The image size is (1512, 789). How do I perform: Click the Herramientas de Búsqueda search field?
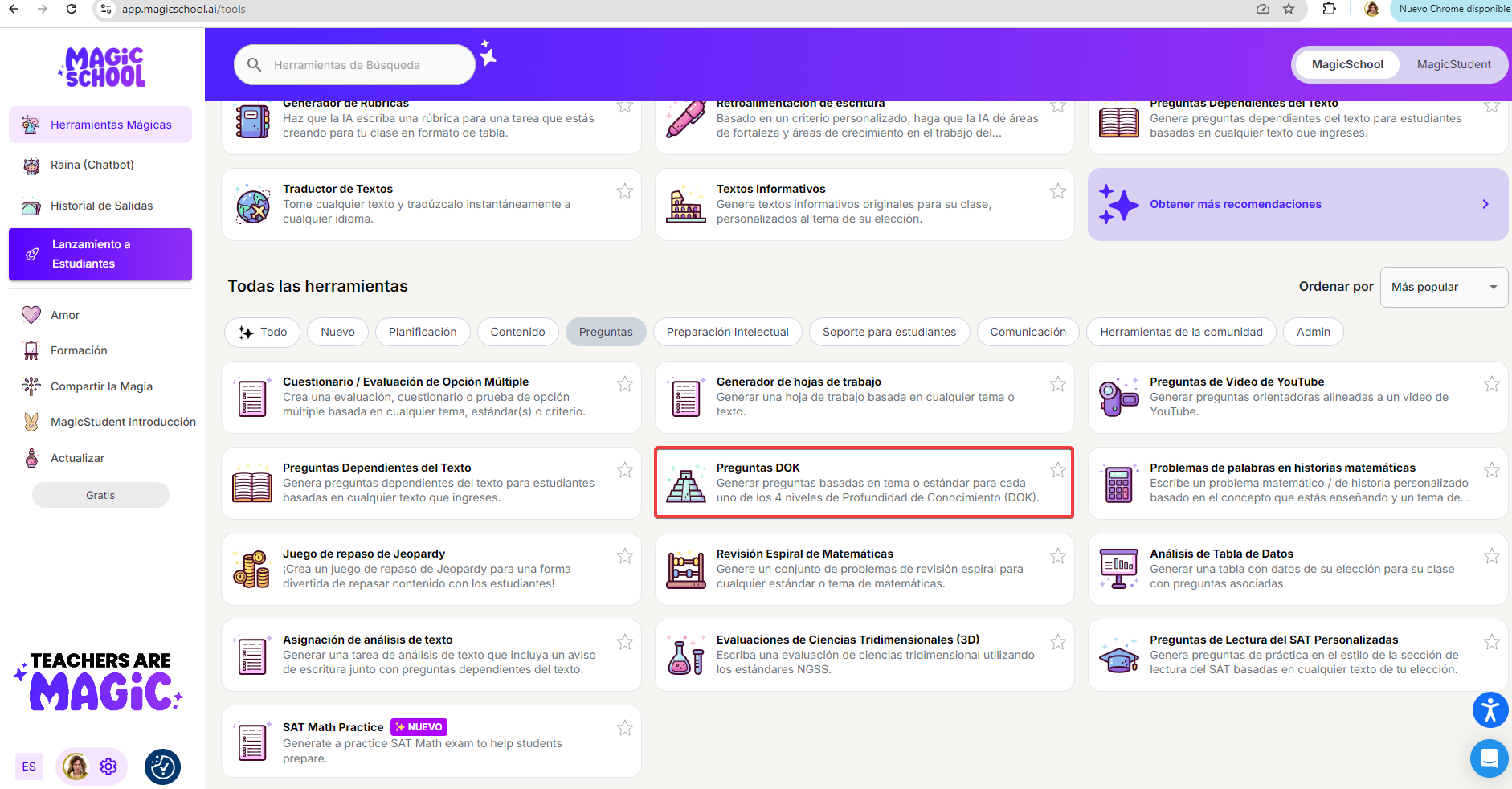[362, 65]
